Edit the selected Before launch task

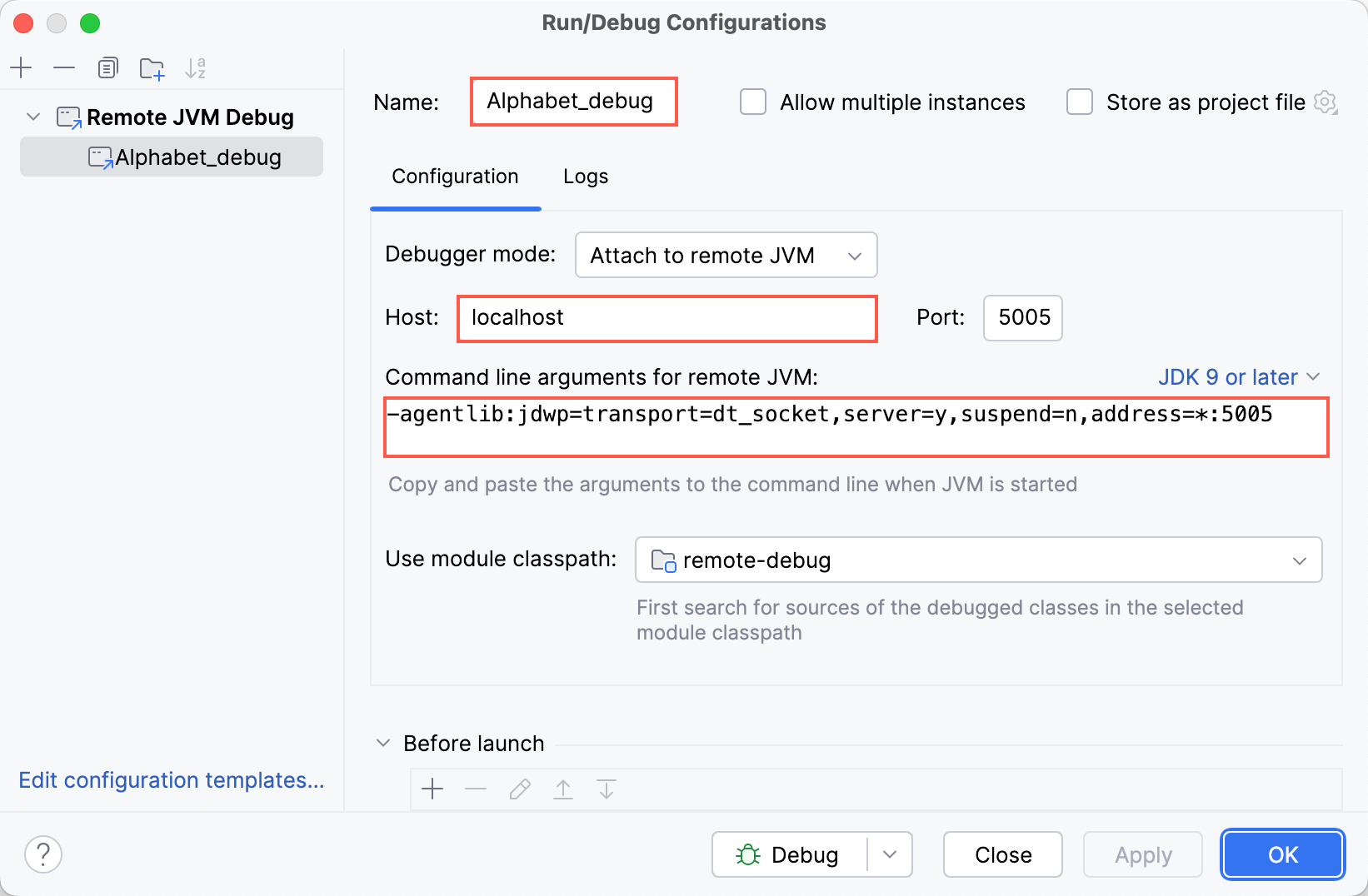click(x=519, y=789)
